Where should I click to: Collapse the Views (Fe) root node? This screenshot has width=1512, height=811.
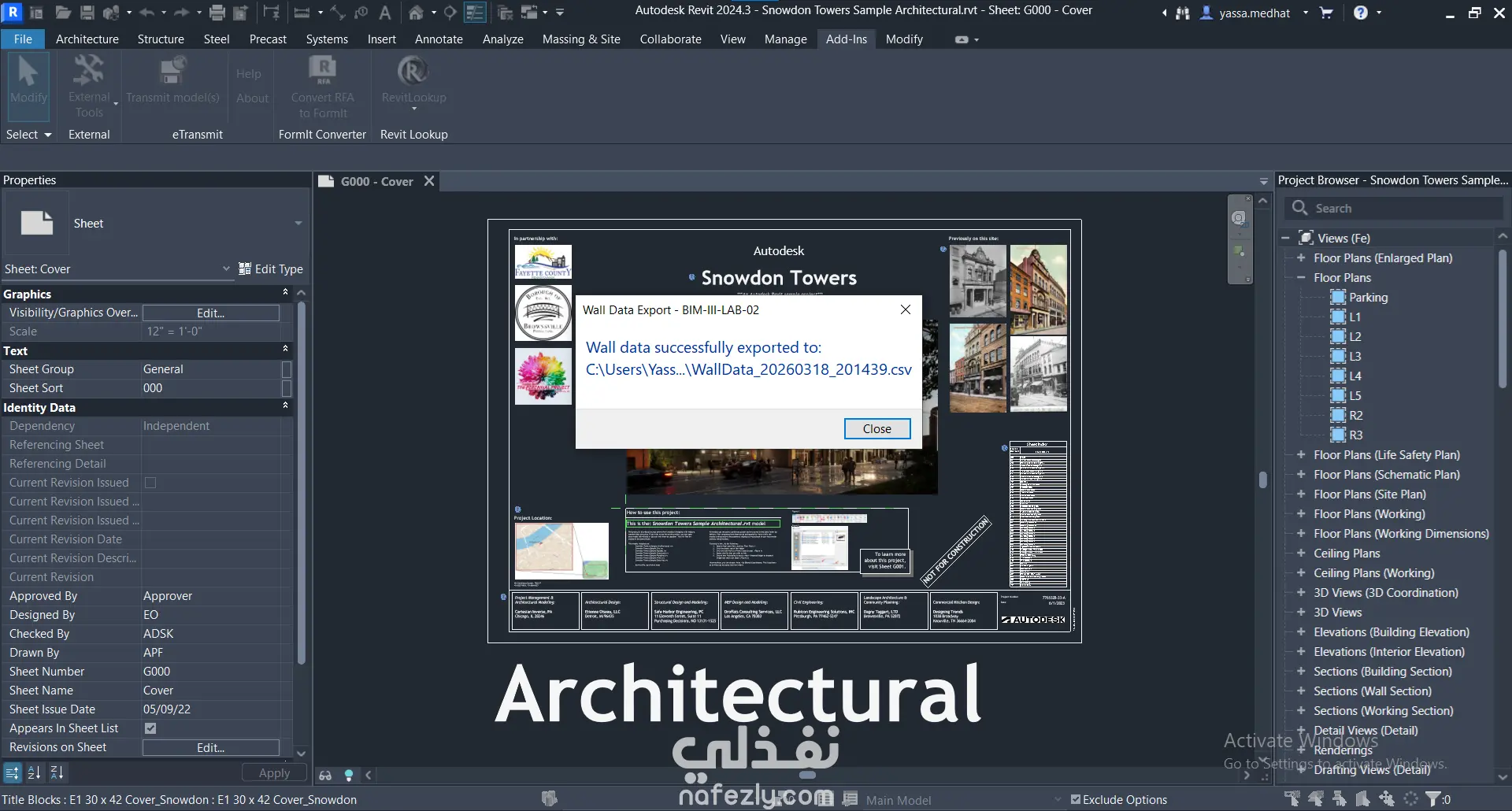1285,238
